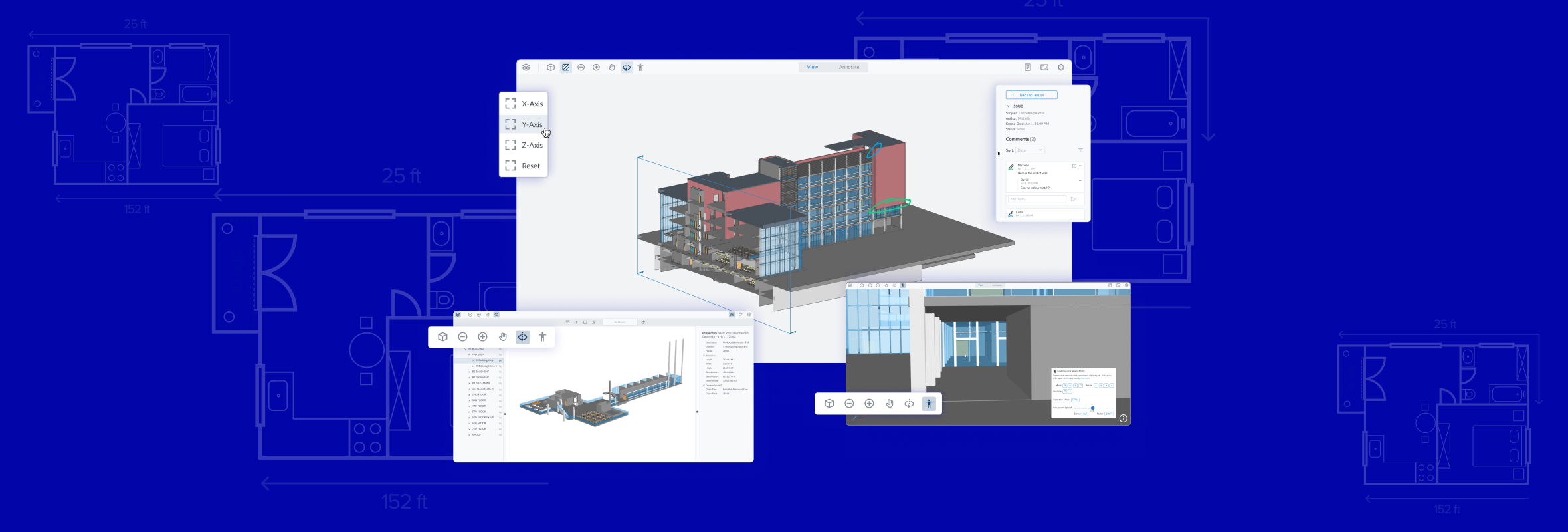Click text annotation T tool in properties window
This screenshot has width=1568, height=532.
click(x=576, y=322)
